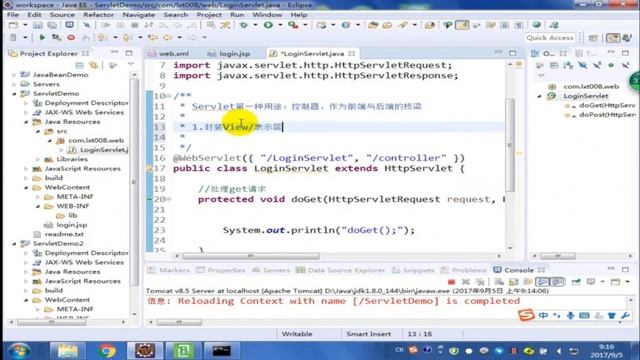The width and height of the screenshot is (640, 360).
Task: Click Remove All Terminated Launches icon
Action: point(480,282)
